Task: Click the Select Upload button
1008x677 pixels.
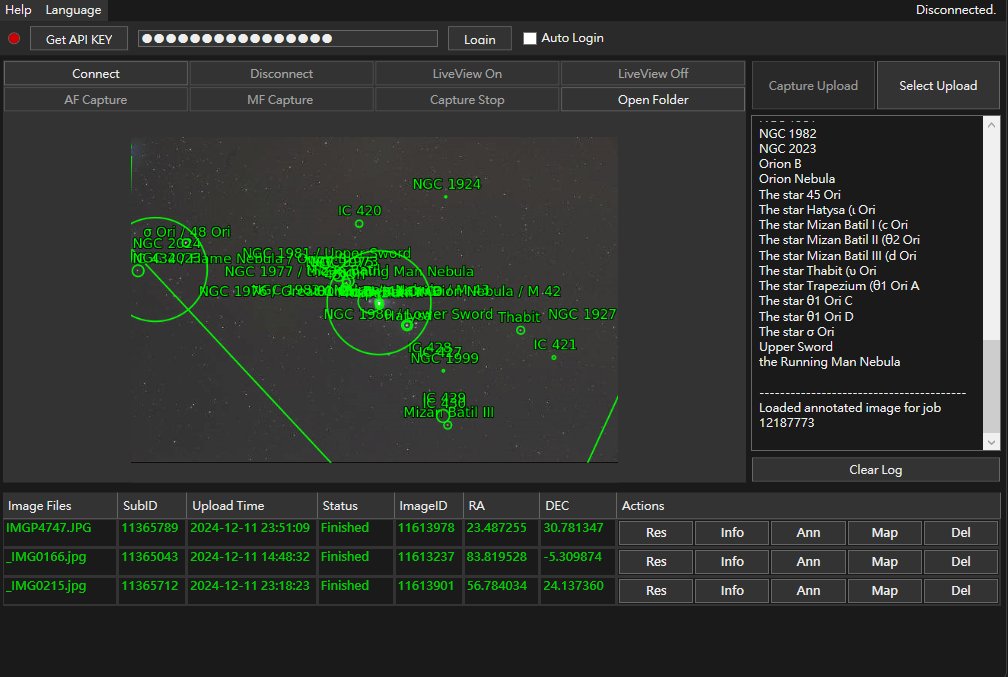Action: tap(938, 86)
